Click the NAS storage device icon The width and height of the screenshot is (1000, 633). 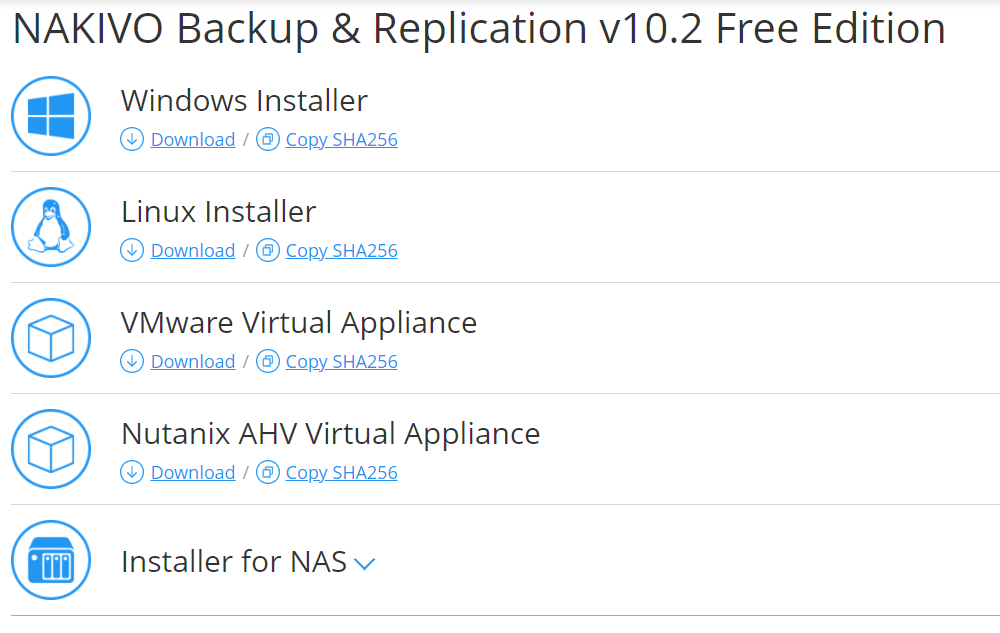(x=51, y=560)
